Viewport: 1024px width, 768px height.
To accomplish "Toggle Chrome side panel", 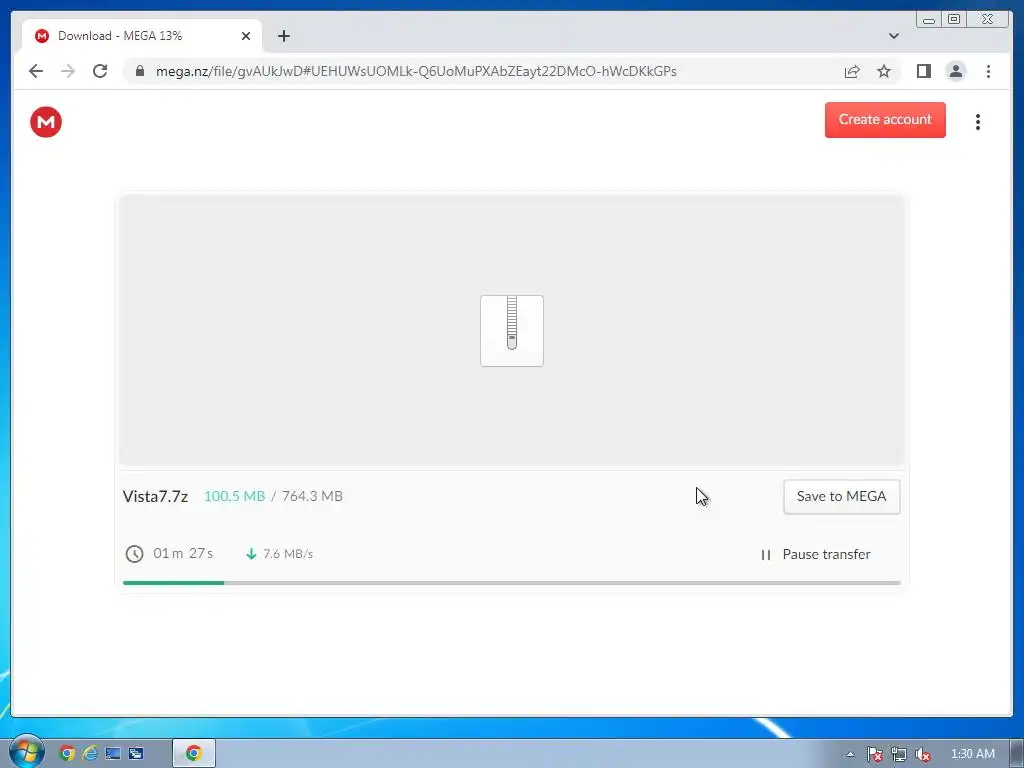I will coord(923,71).
